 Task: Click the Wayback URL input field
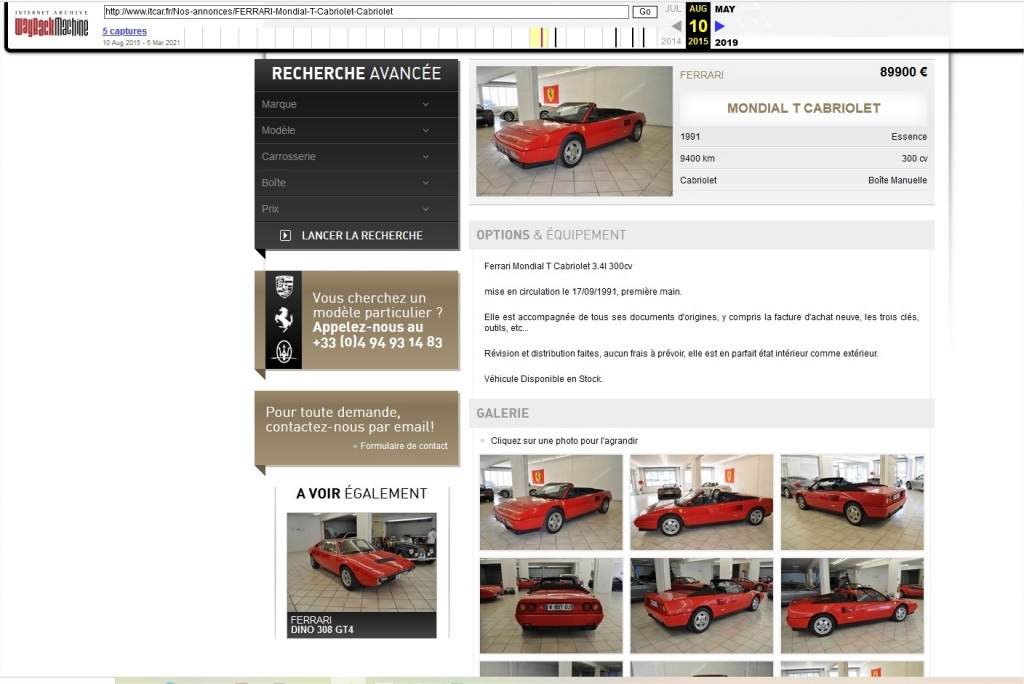point(366,12)
